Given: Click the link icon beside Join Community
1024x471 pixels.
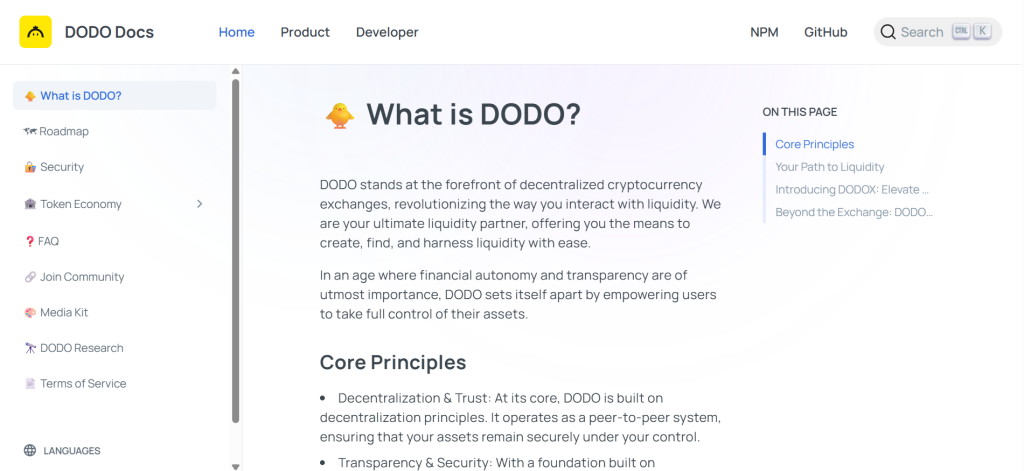Looking at the screenshot, I should [x=30, y=277].
